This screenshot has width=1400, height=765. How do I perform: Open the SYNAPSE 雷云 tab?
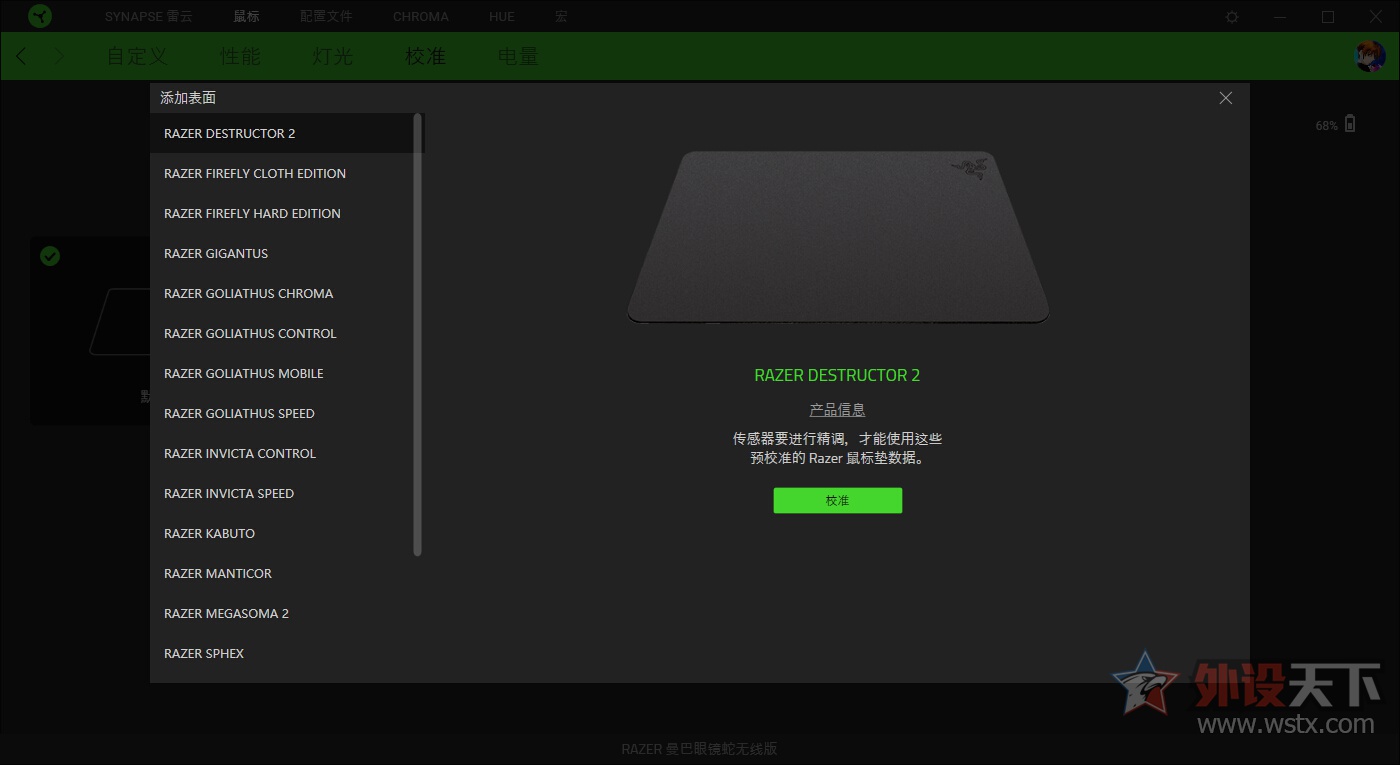click(x=149, y=17)
